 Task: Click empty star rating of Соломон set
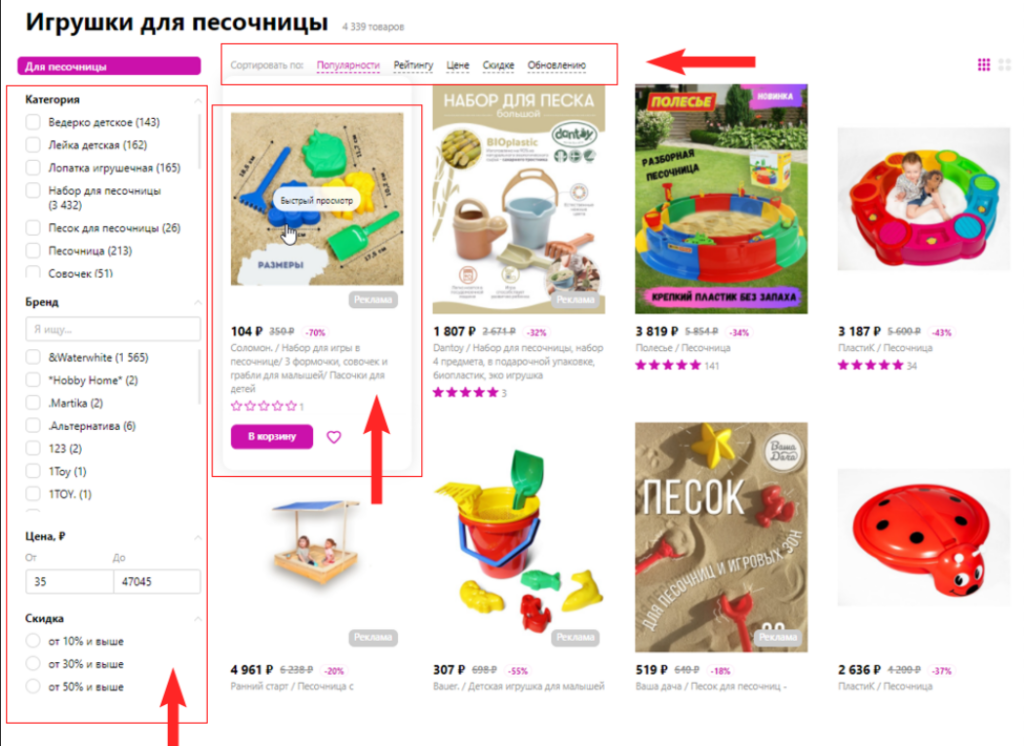[x=263, y=406]
